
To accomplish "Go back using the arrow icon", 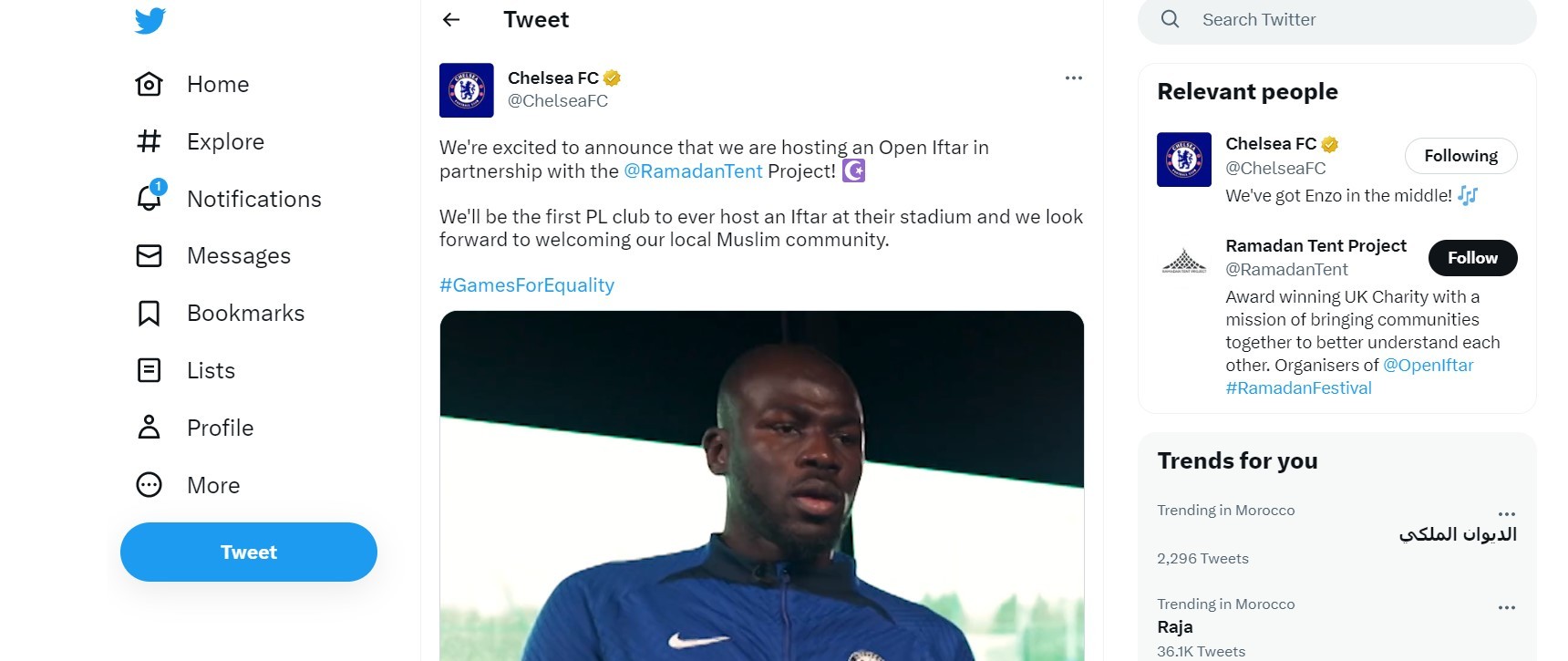I will tap(451, 19).
